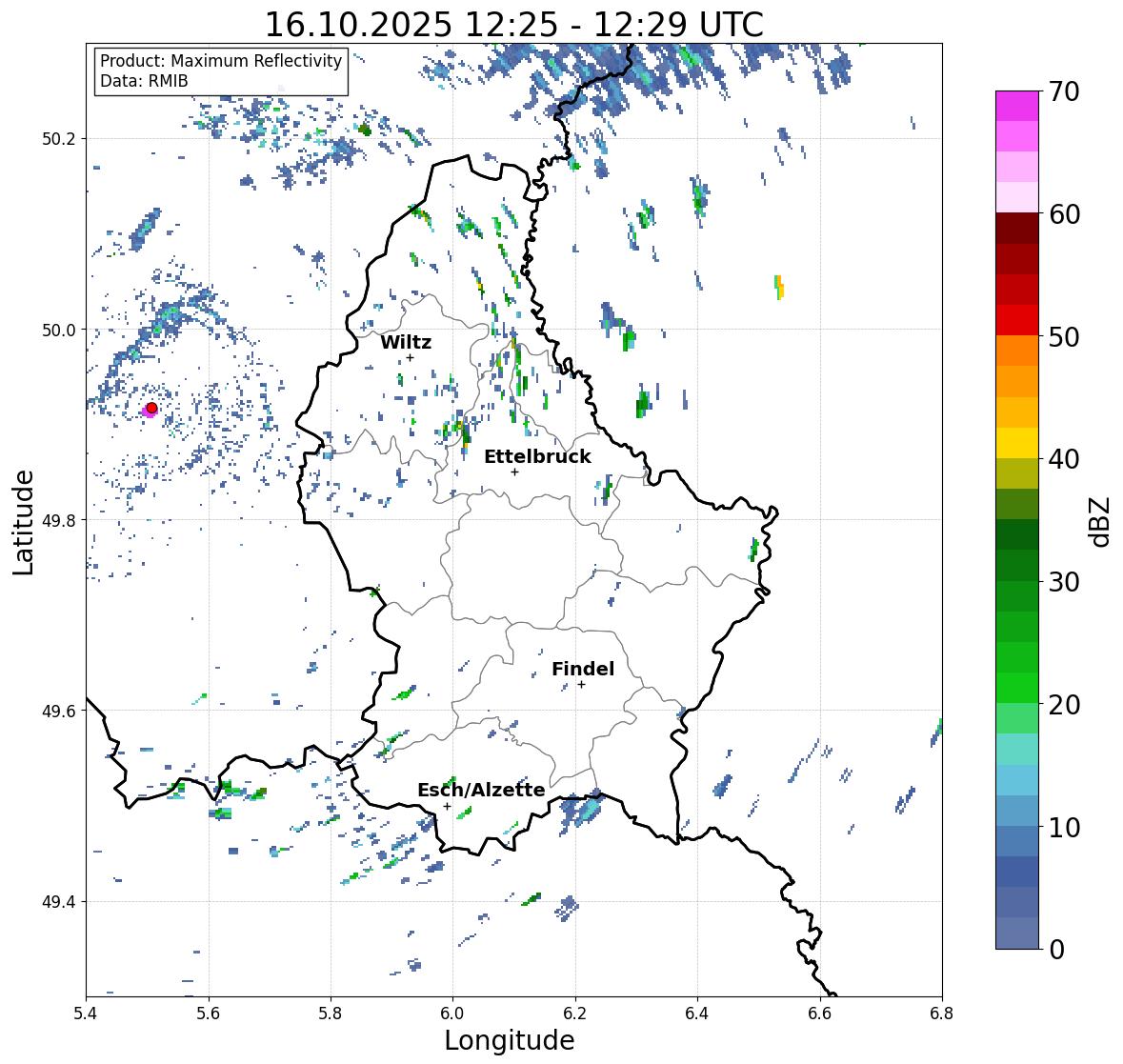Click the colorbar tick label 60
The image size is (1123, 1064).
(x=1064, y=214)
